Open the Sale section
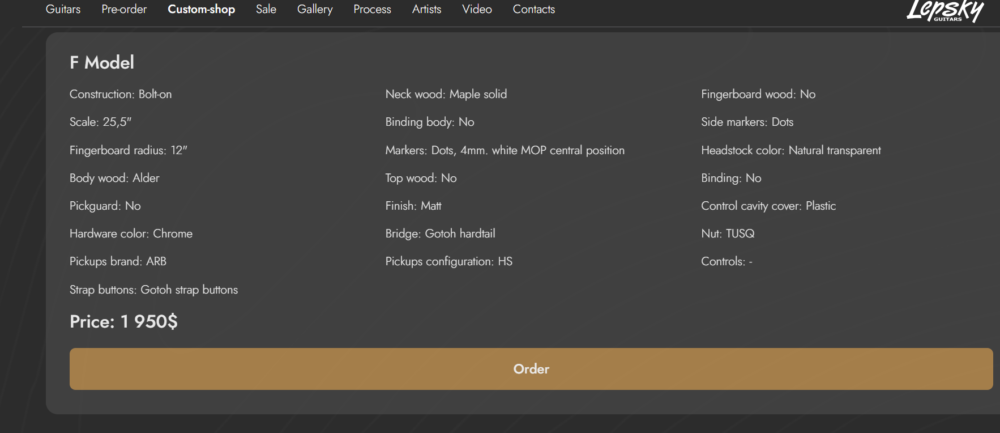The image size is (1000, 433). [x=266, y=10]
